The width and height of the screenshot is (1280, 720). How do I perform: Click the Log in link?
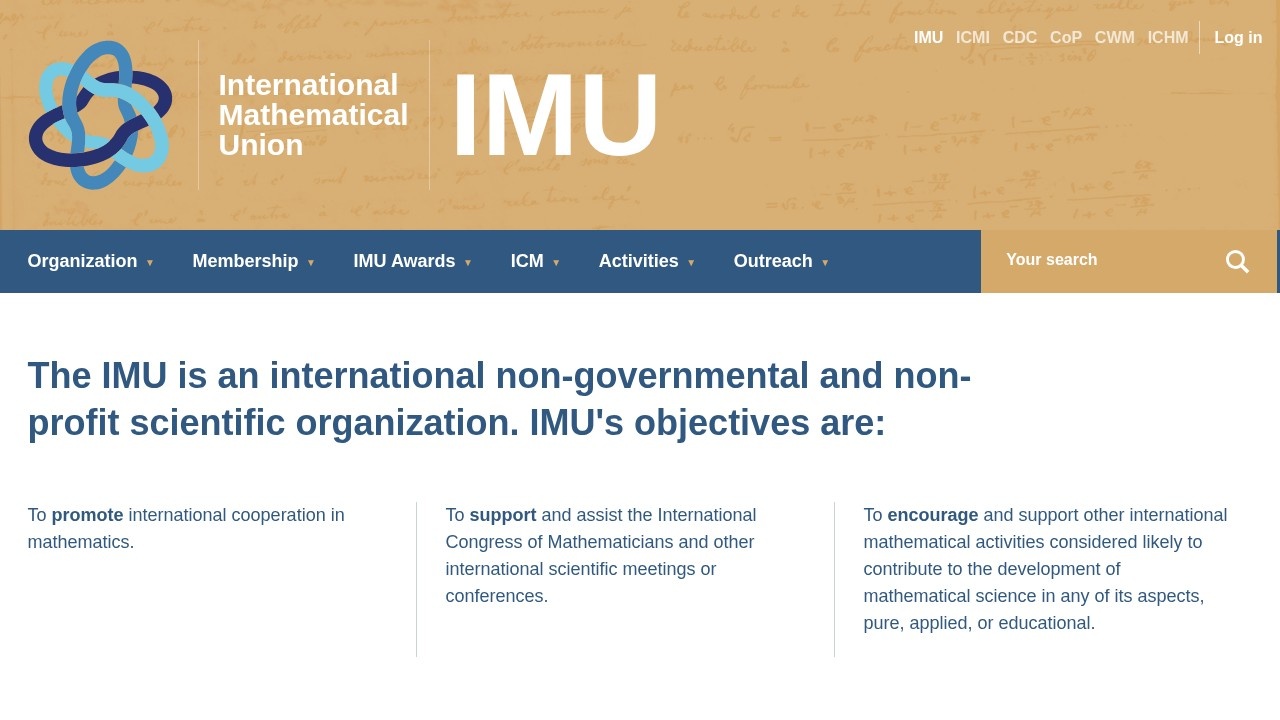(x=1238, y=38)
